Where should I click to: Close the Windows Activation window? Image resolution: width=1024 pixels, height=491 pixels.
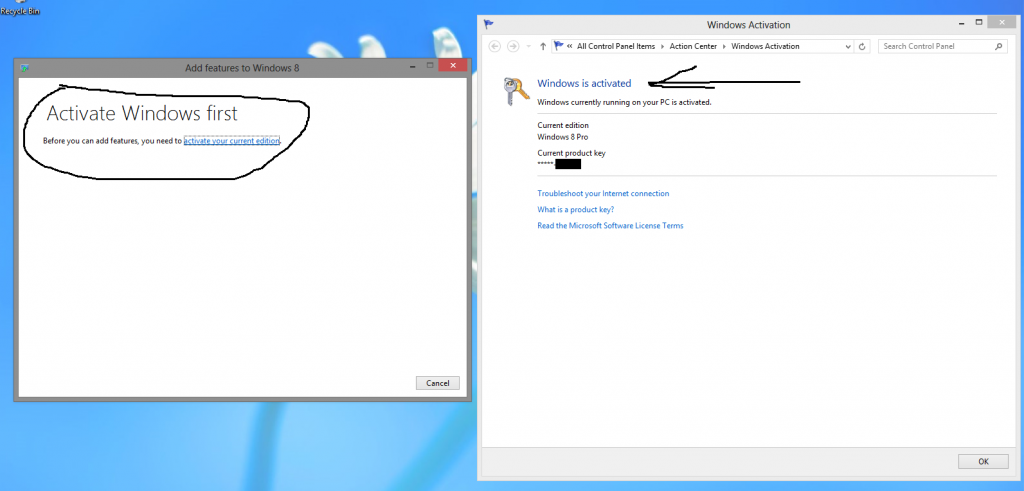(1001, 23)
